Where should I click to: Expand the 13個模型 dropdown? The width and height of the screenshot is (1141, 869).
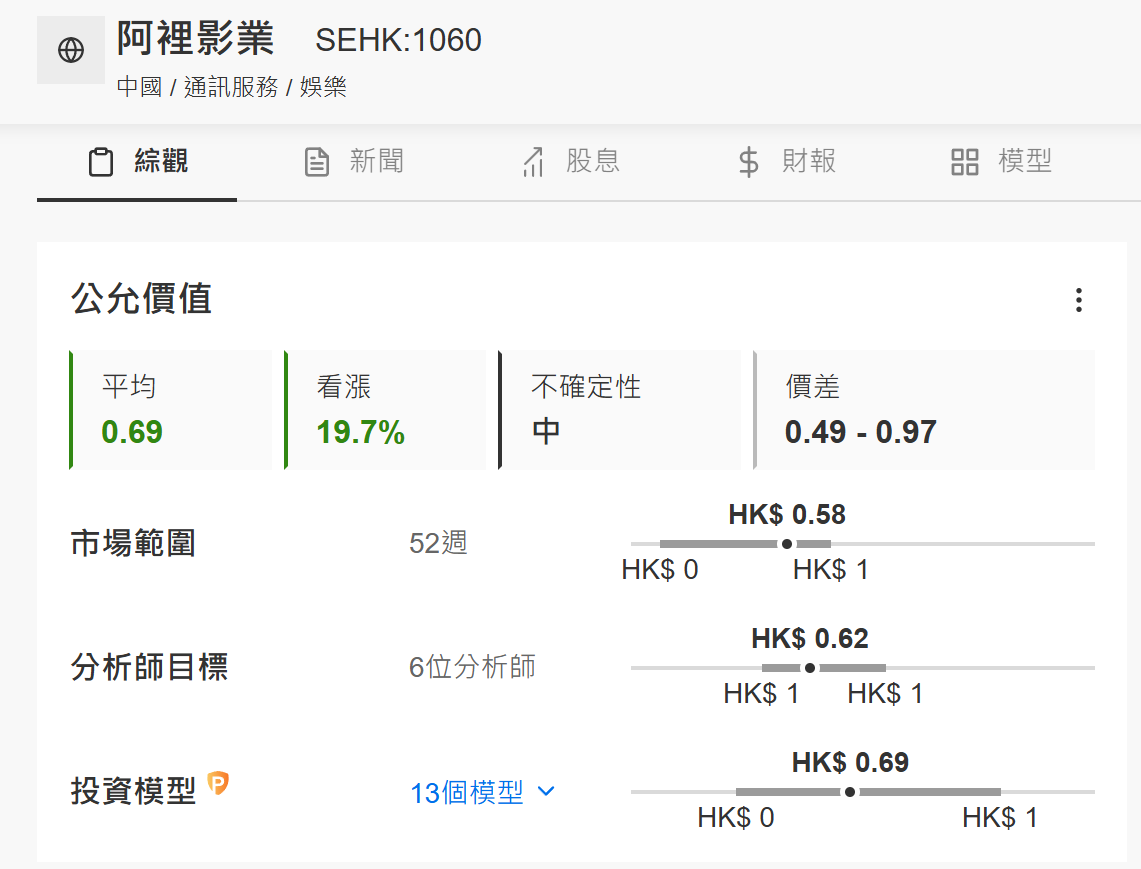click(x=482, y=793)
